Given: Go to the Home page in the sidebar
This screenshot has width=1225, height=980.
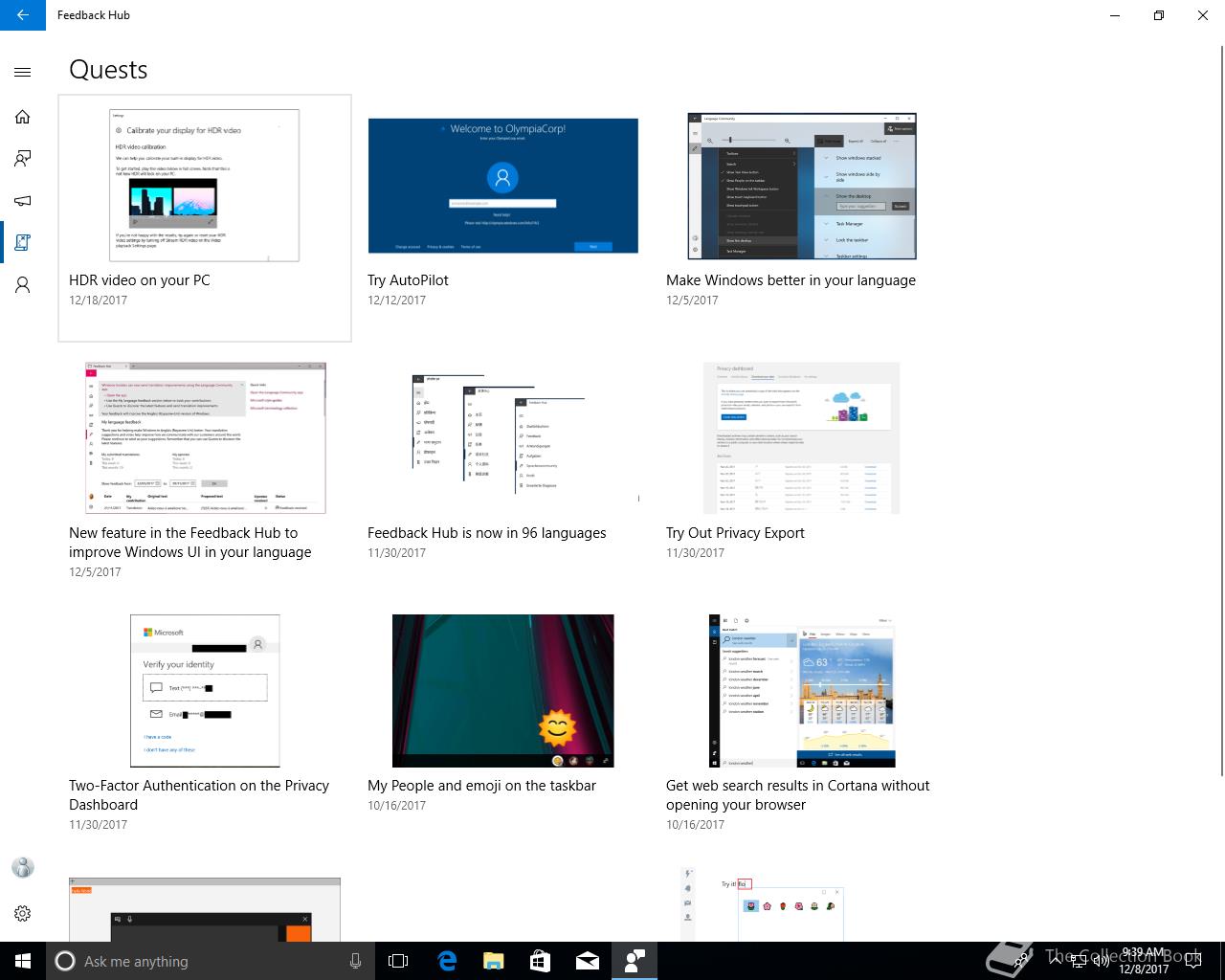Looking at the screenshot, I should point(23,117).
